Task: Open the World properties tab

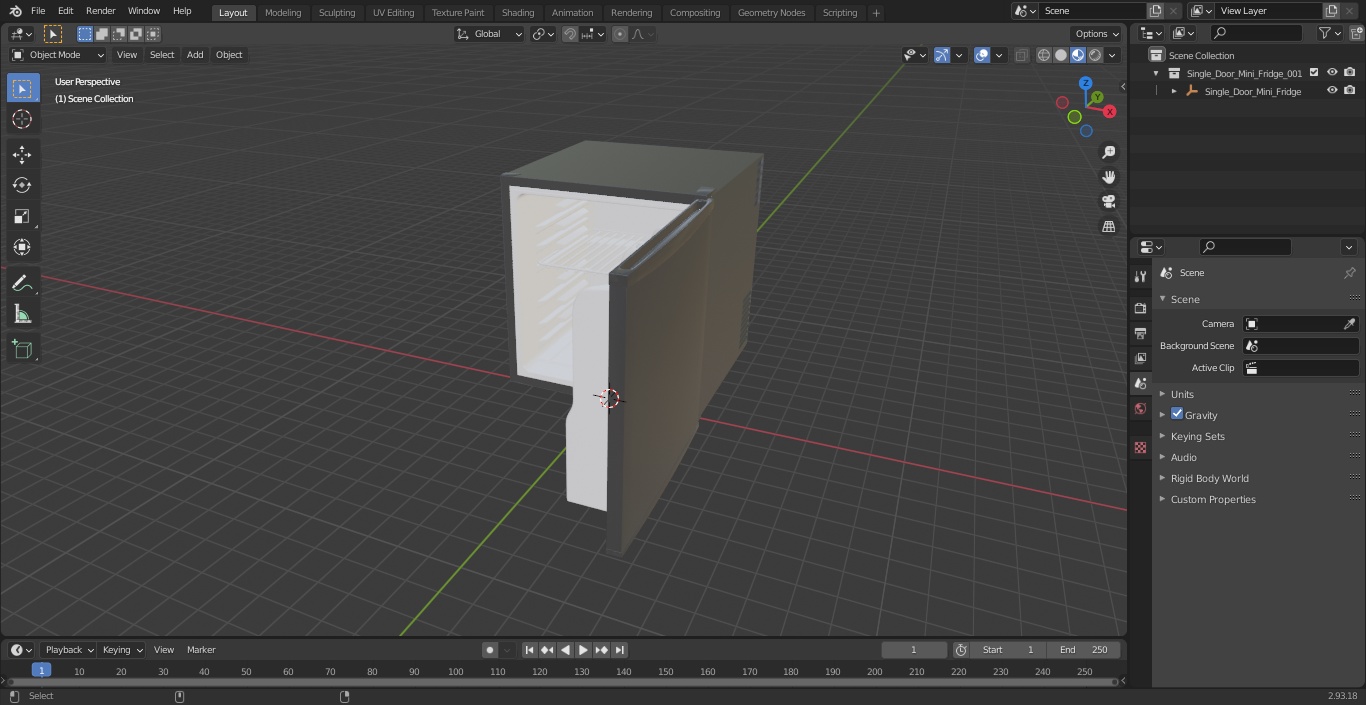Action: 1140,408
